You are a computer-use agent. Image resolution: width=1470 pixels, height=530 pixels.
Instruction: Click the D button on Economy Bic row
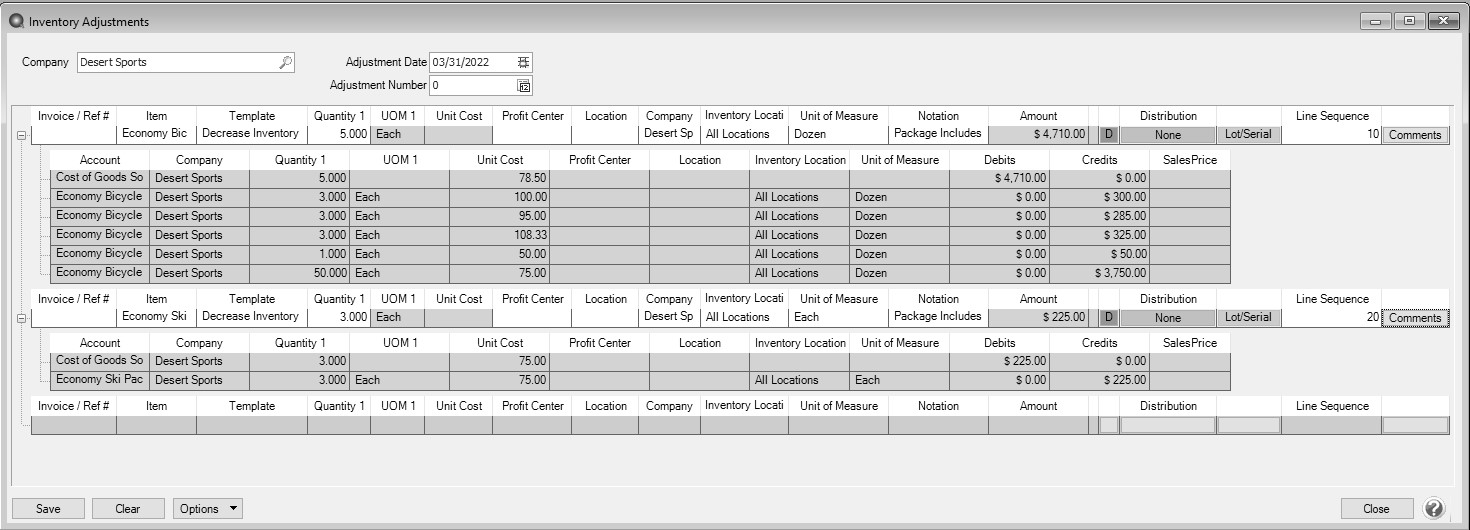[1108, 134]
